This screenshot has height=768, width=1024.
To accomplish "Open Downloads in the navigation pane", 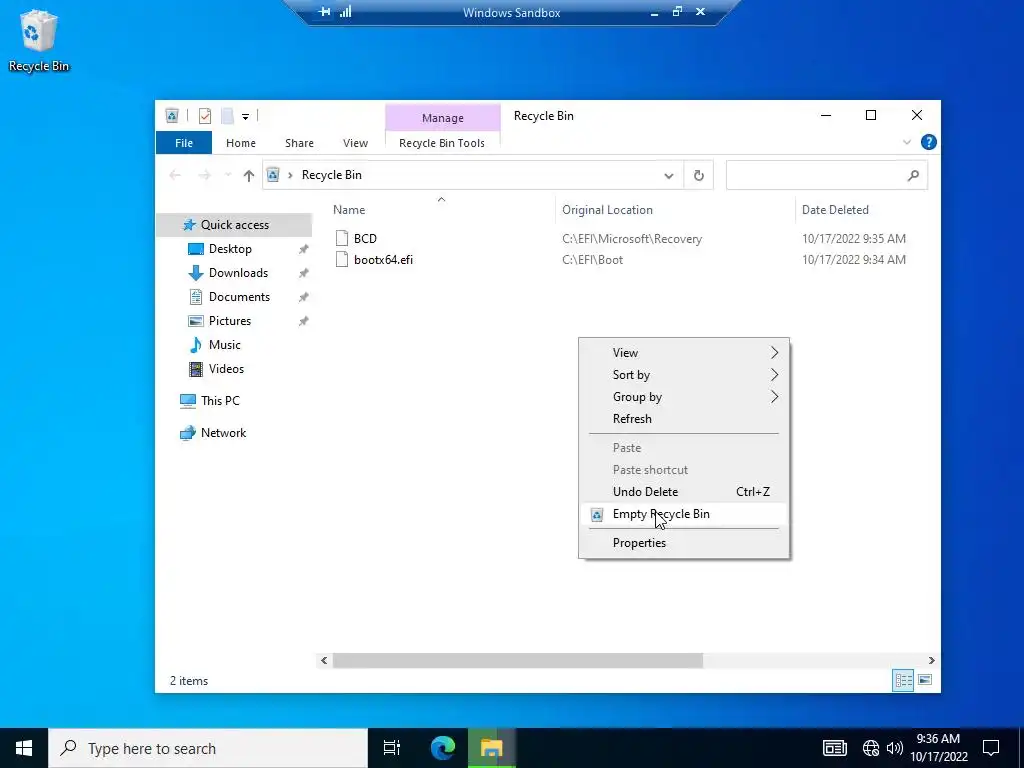I will (238, 273).
